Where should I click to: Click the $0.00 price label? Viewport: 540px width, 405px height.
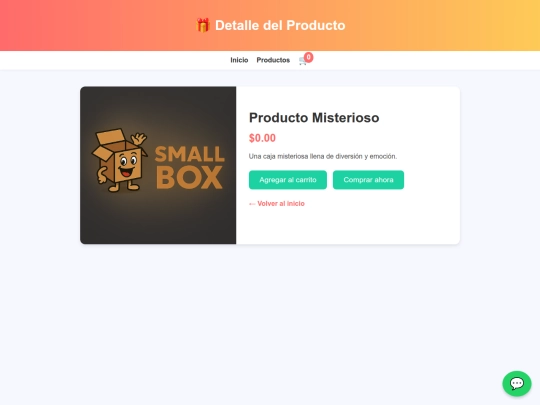(262, 138)
